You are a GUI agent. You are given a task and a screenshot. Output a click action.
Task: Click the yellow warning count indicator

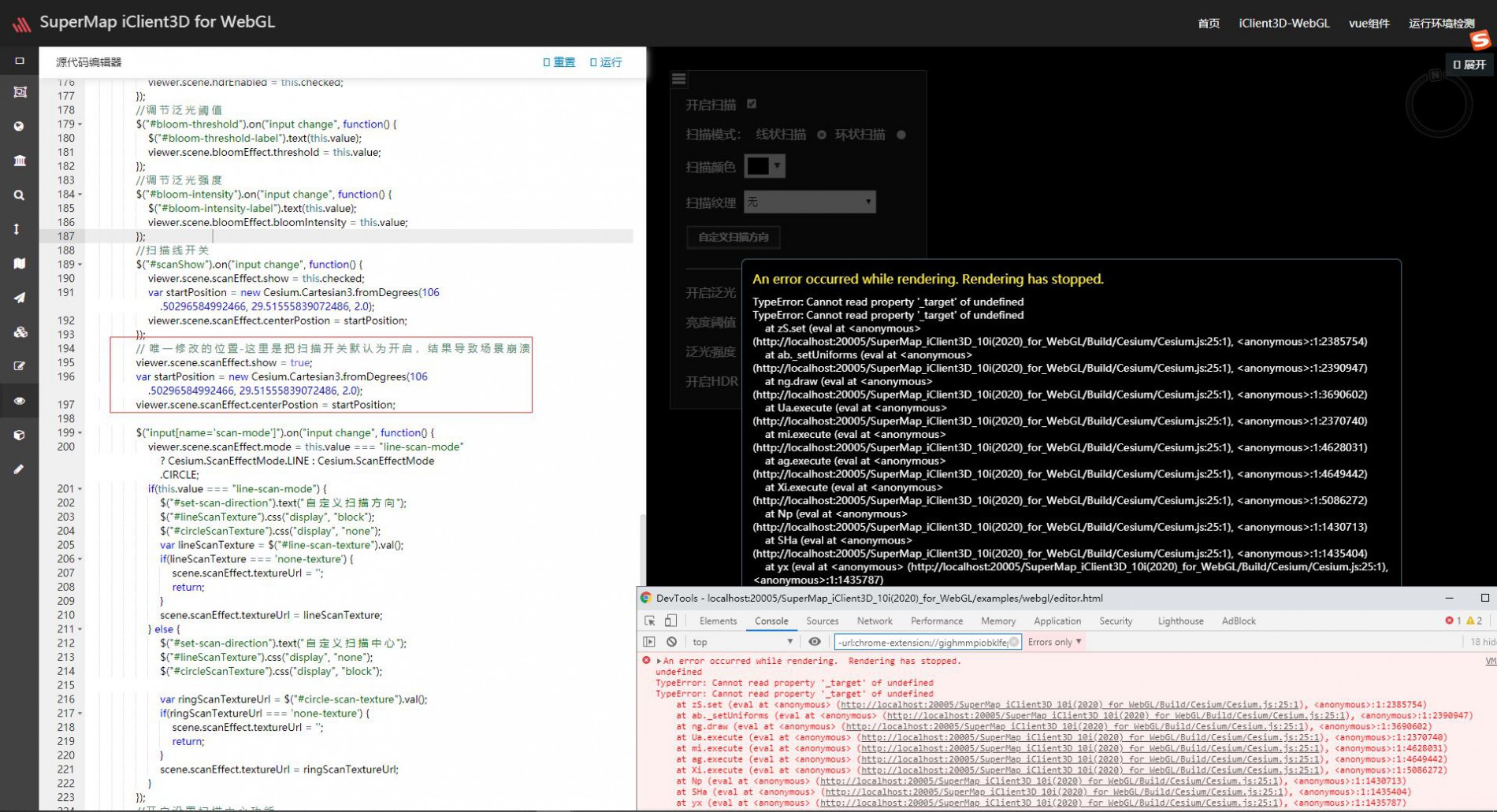[1474, 621]
